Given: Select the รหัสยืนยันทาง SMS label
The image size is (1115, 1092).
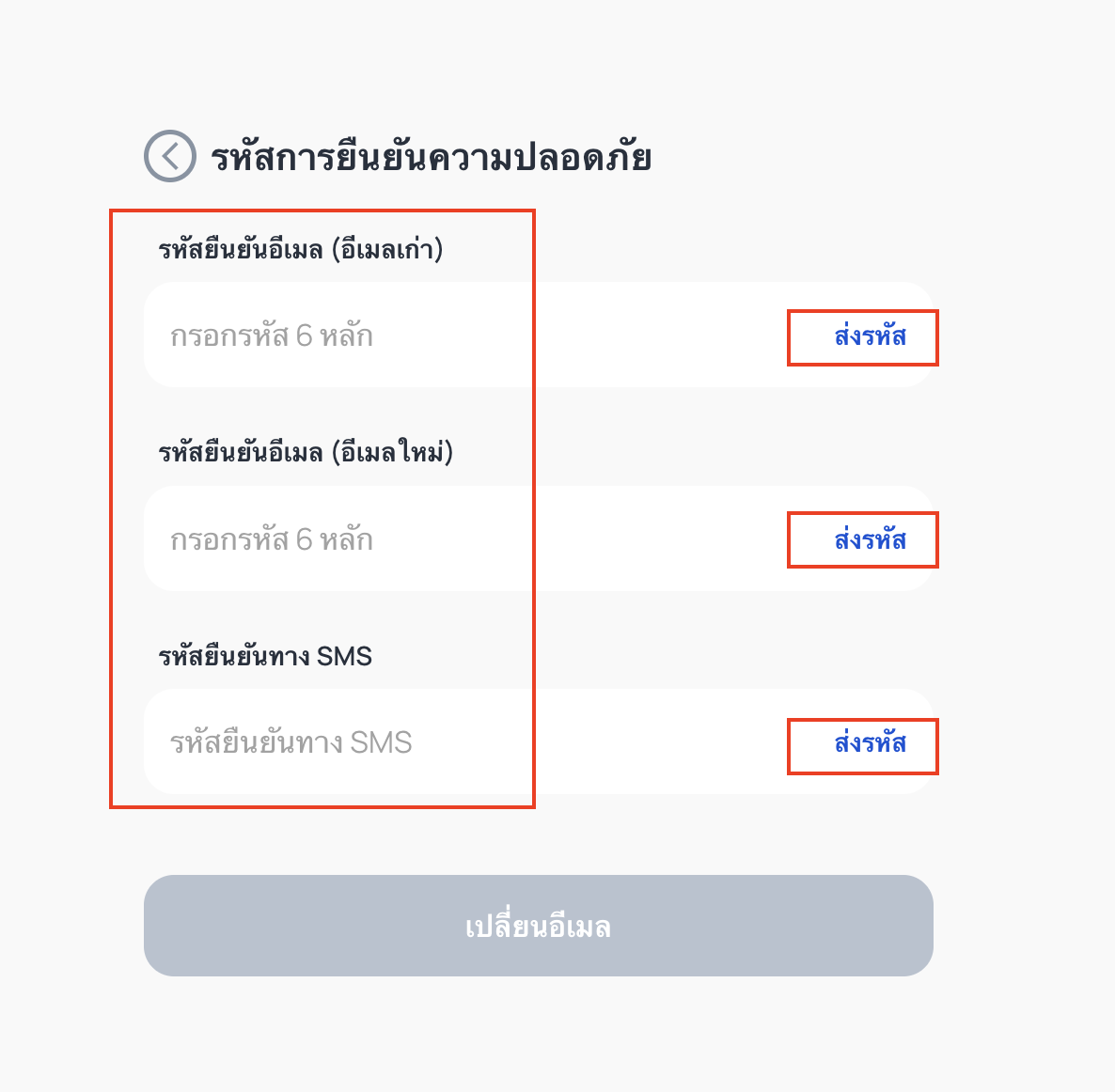Looking at the screenshot, I should [264, 656].
